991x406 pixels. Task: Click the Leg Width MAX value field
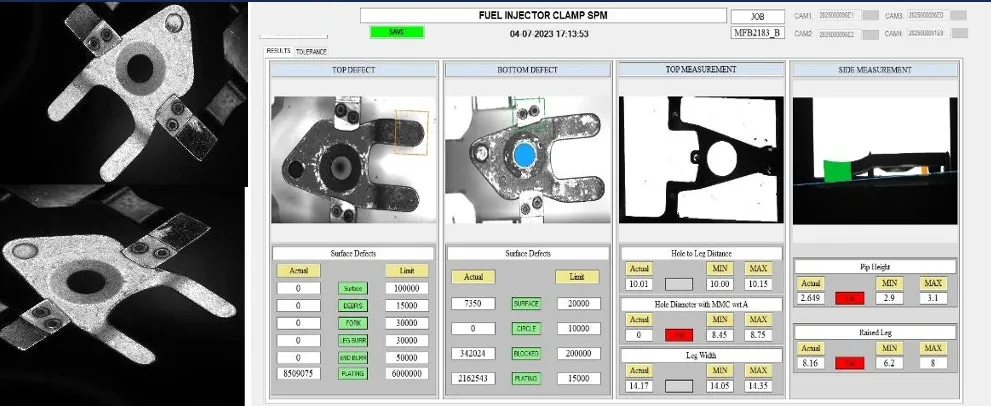click(x=758, y=384)
